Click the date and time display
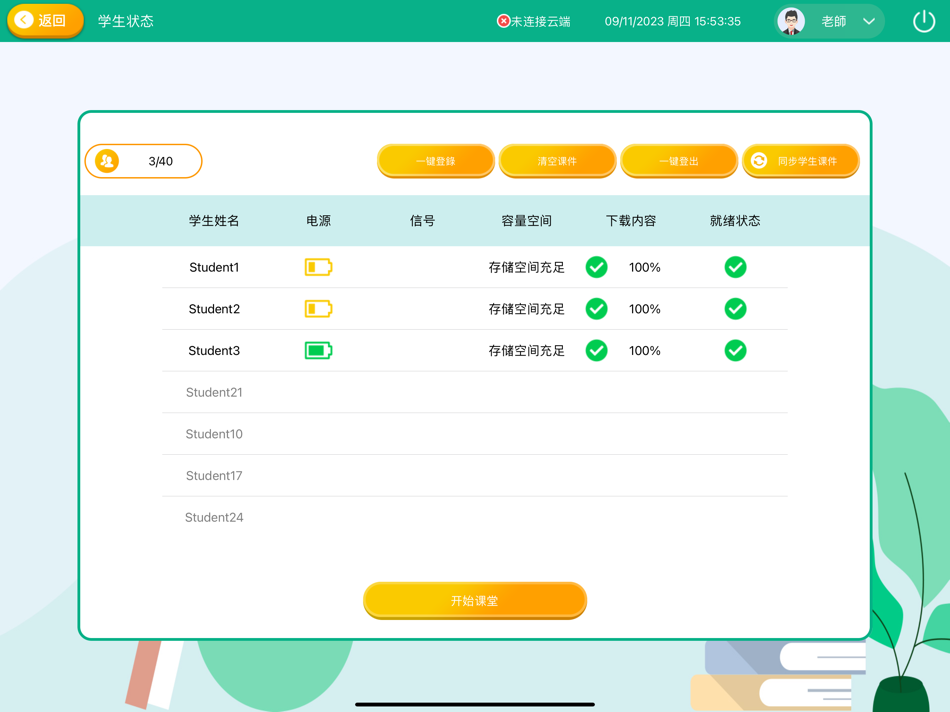 (673, 21)
